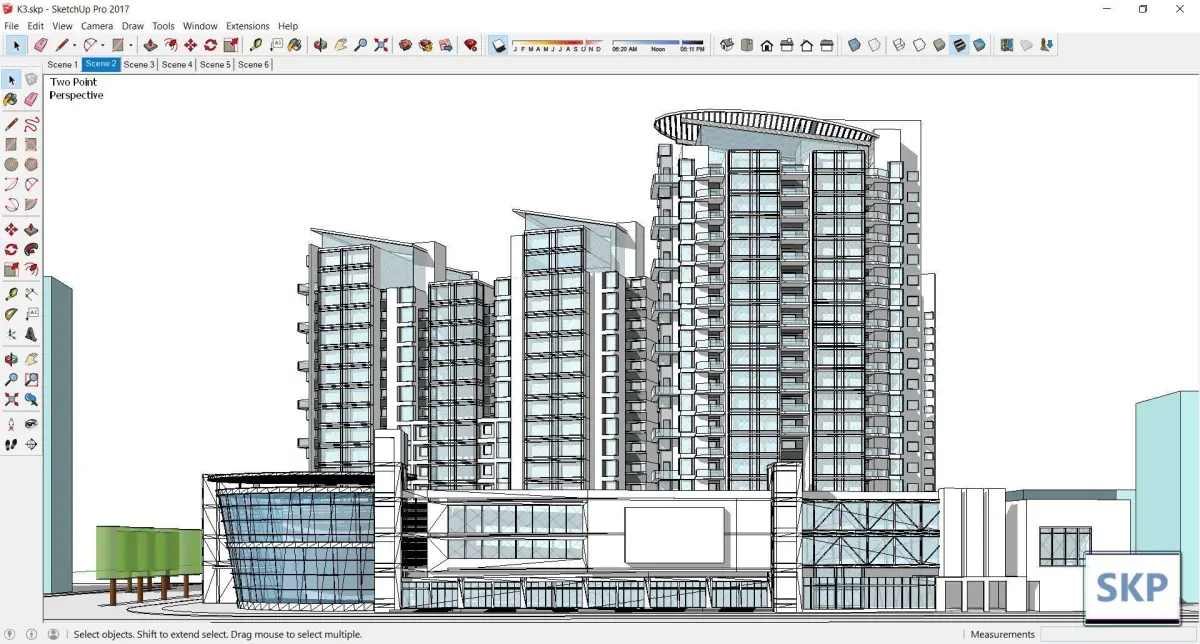Activate the Position Camera tool
This screenshot has width=1200, height=644.
[x=11, y=424]
